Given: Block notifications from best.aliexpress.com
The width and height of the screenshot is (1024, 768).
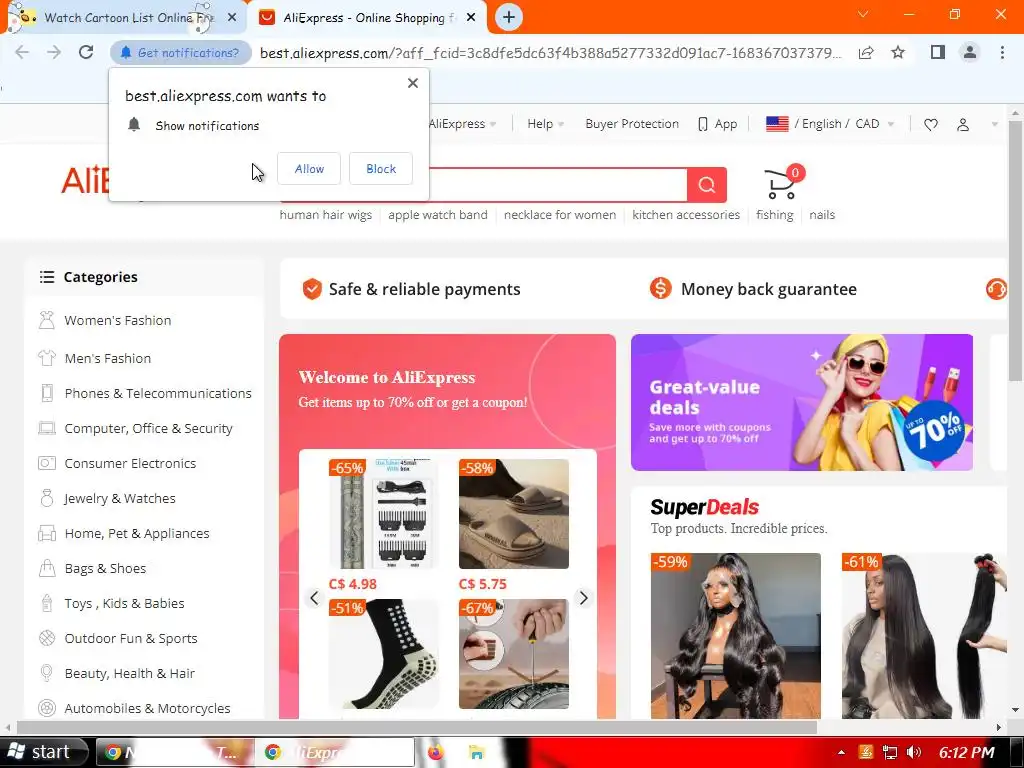Looking at the screenshot, I should tap(381, 168).
